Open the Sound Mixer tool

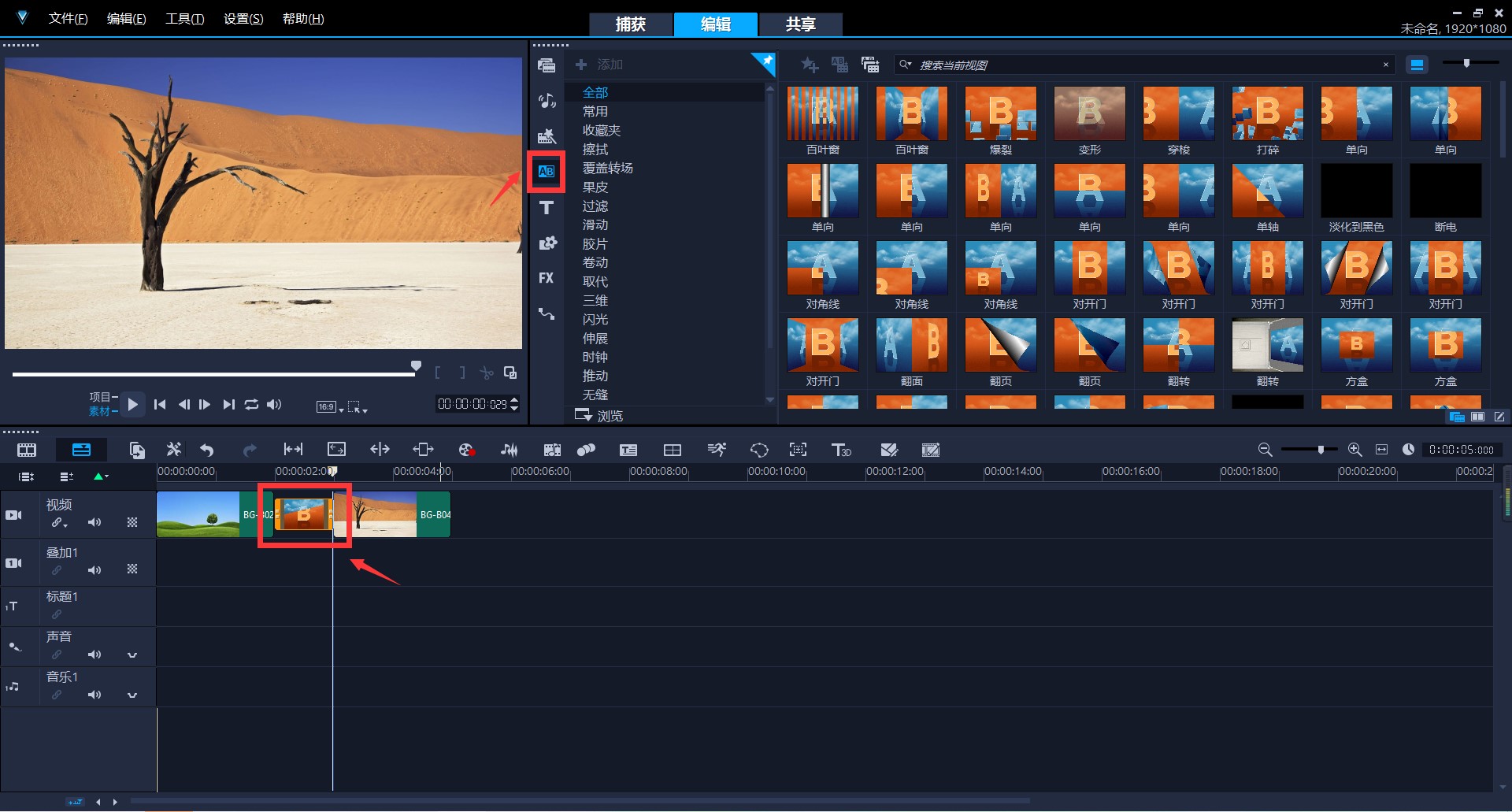coord(510,450)
